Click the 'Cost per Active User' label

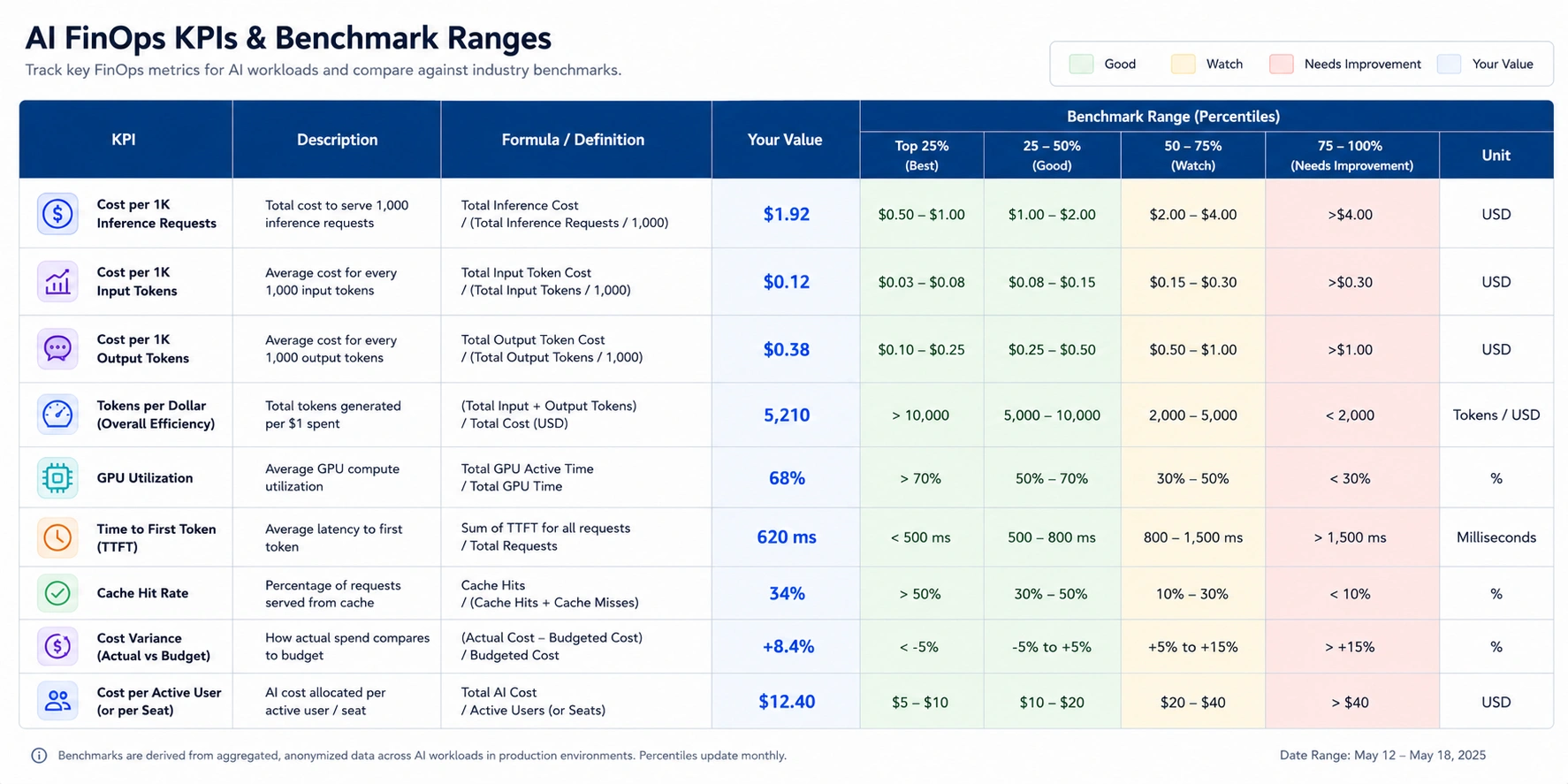click(159, 701)
